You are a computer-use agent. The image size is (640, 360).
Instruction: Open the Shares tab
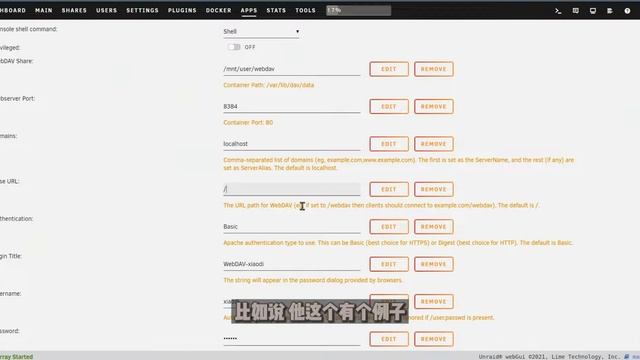(x=74, y=10)
